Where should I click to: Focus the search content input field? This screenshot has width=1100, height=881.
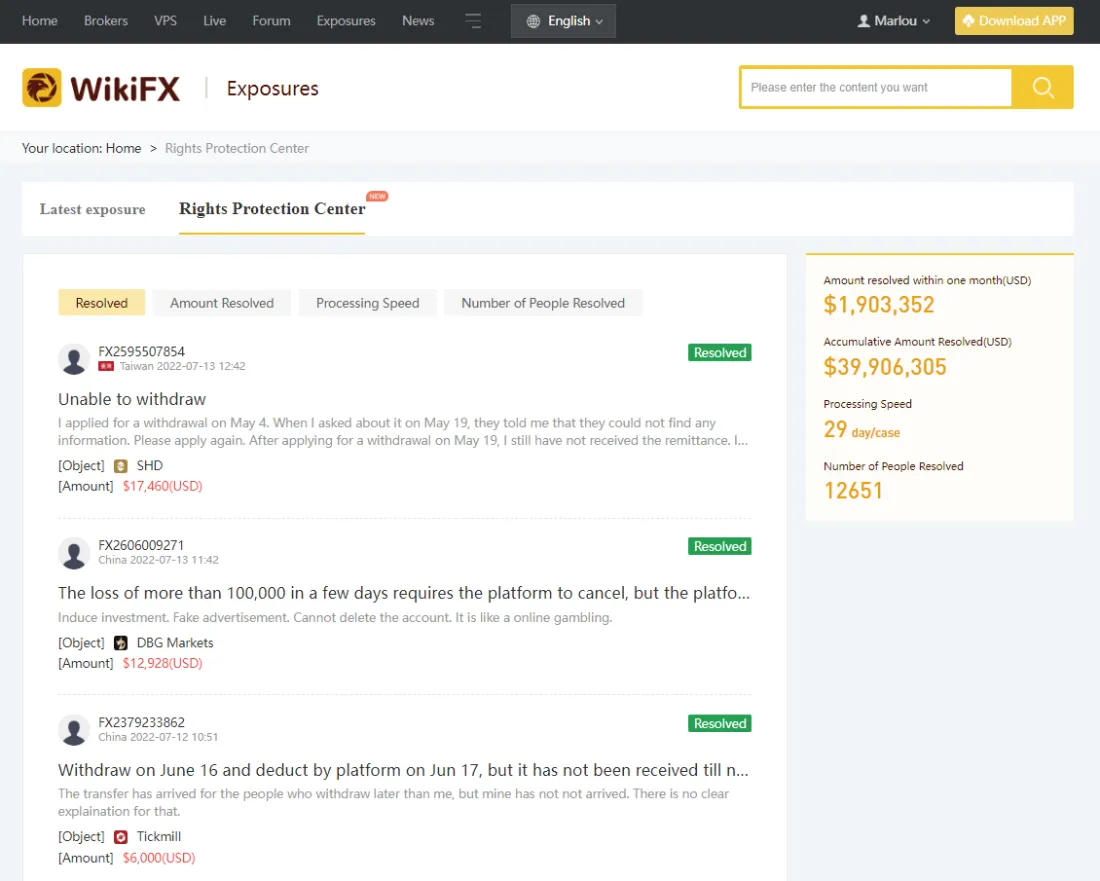[x=876, y=87]
